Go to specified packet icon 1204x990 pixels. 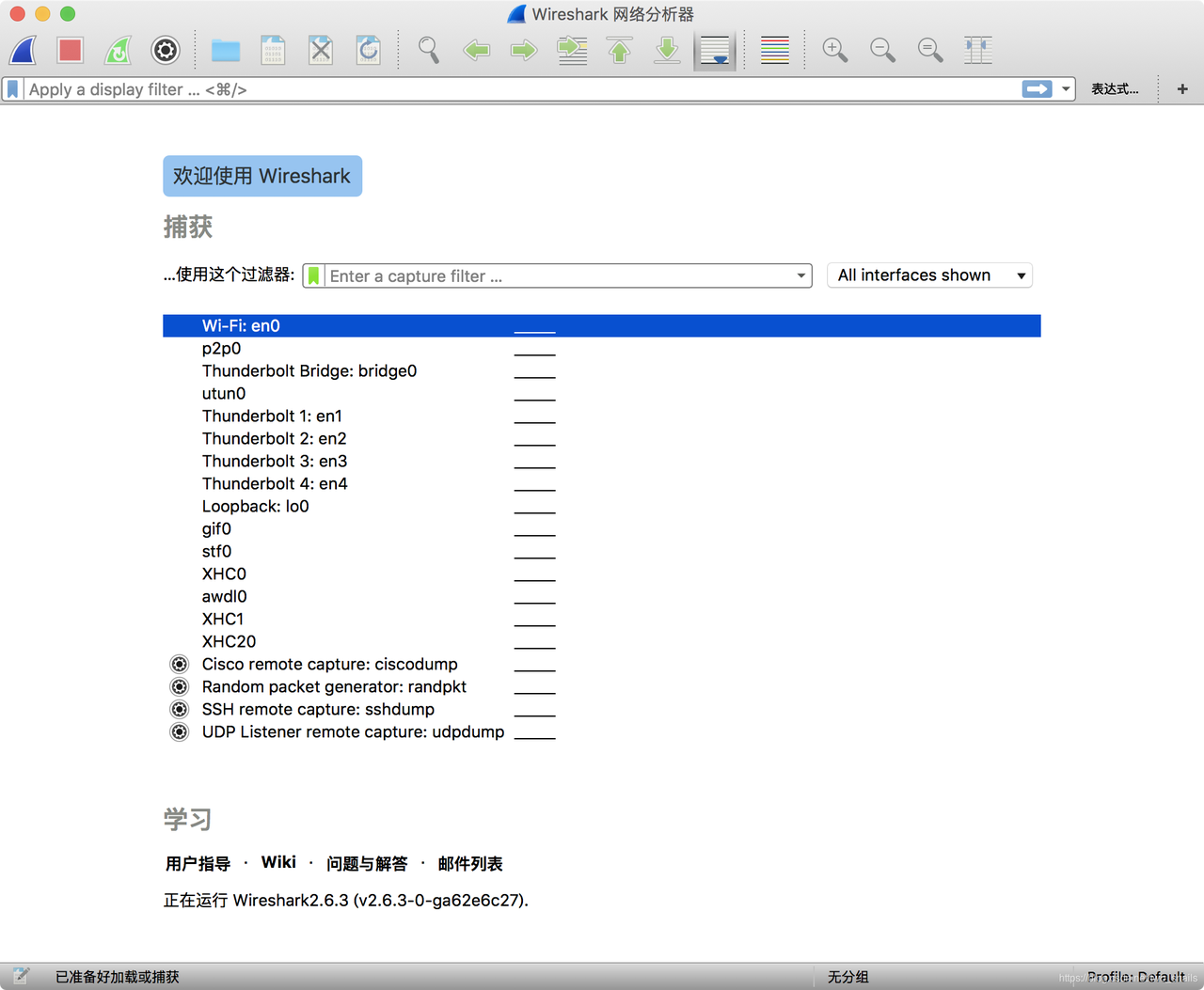click(x=572, y=50)
